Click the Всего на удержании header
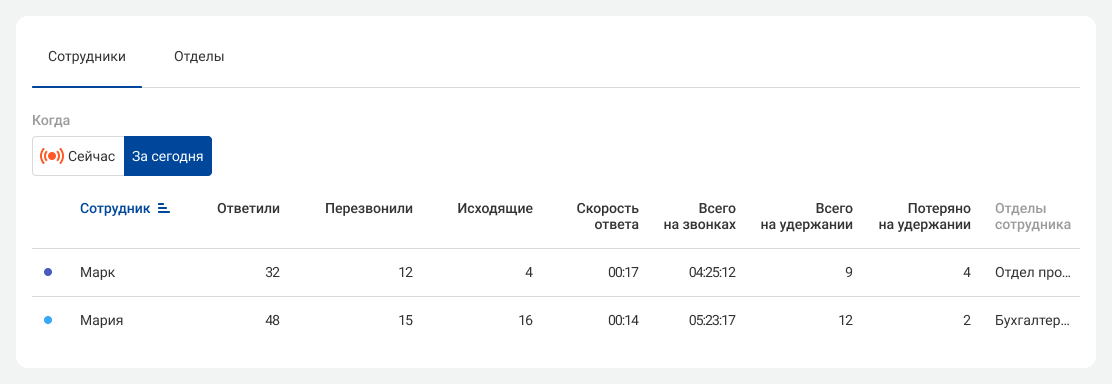Viewport: 1112px width, 384px height. click(x=811, y=216)
